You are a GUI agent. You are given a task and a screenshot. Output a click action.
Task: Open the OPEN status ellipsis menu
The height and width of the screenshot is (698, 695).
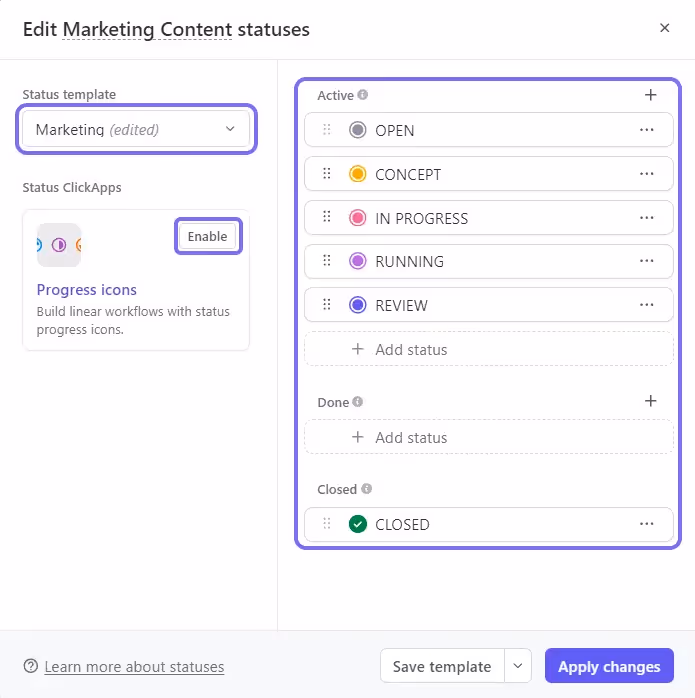tap(646, 130)
